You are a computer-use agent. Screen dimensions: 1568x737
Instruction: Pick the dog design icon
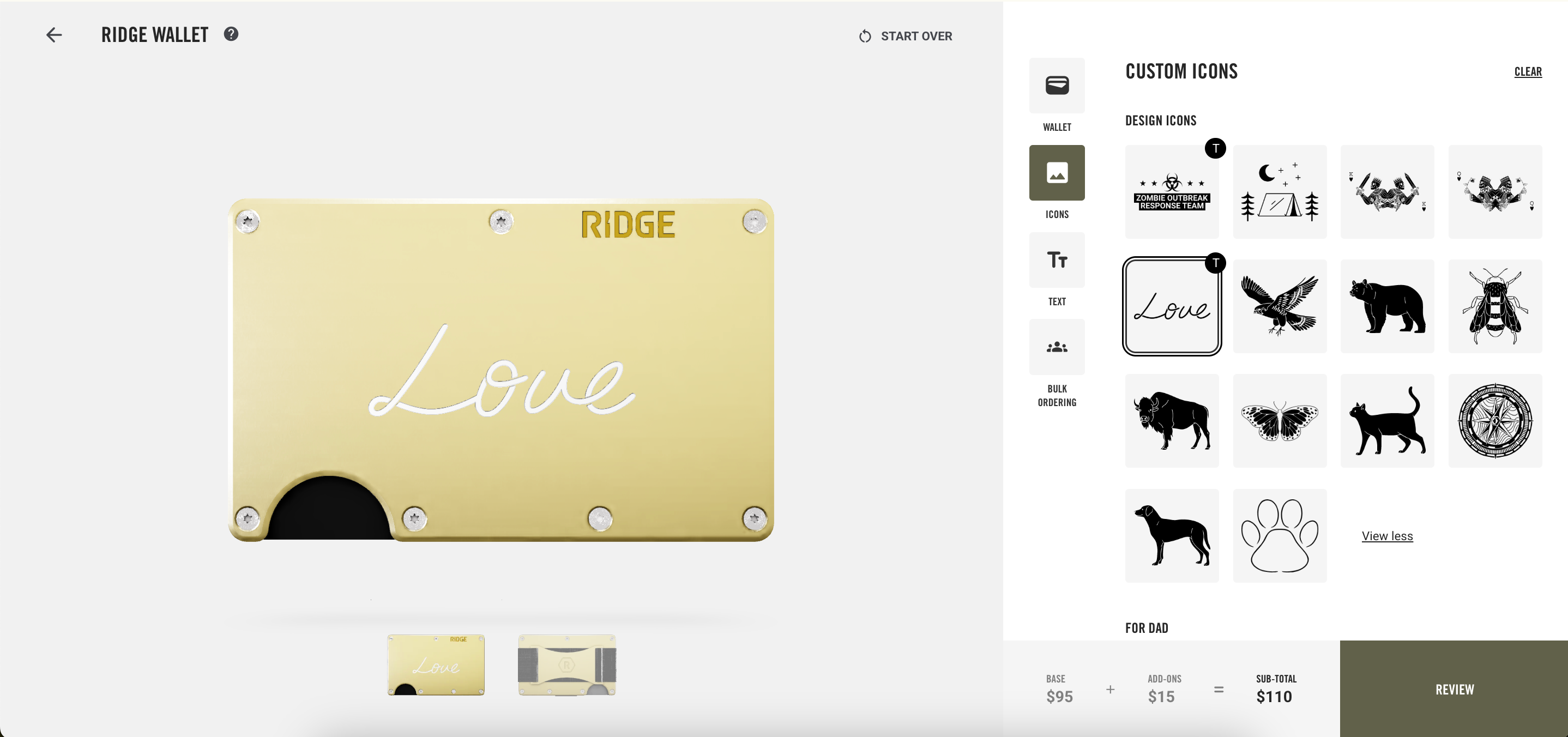(1172, 535)
